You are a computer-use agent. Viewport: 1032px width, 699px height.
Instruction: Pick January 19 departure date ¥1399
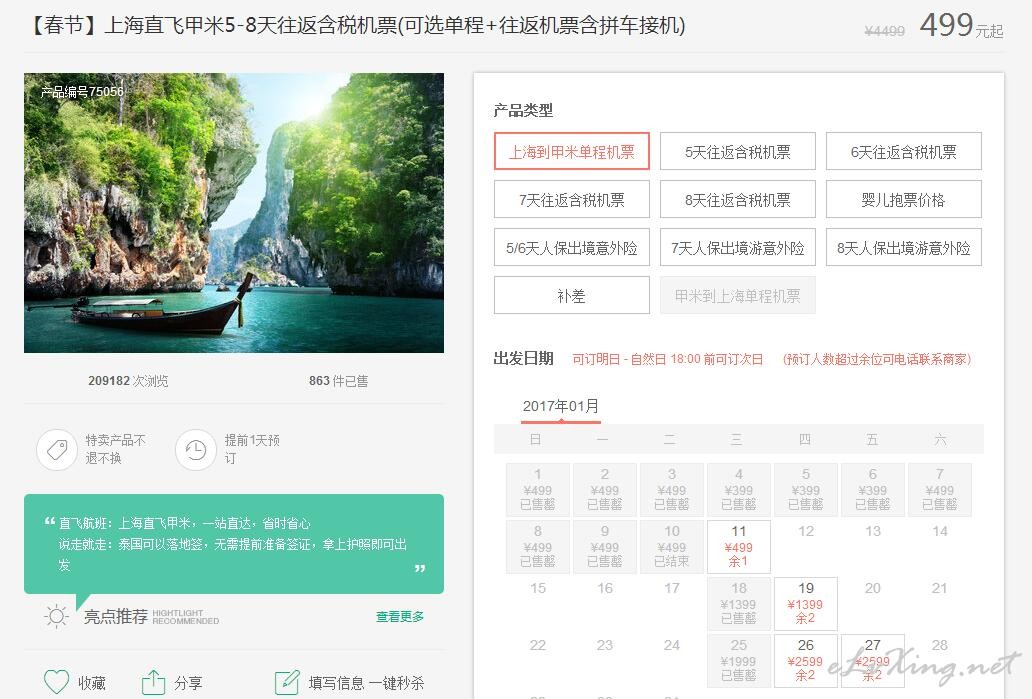tap(806, 604)
